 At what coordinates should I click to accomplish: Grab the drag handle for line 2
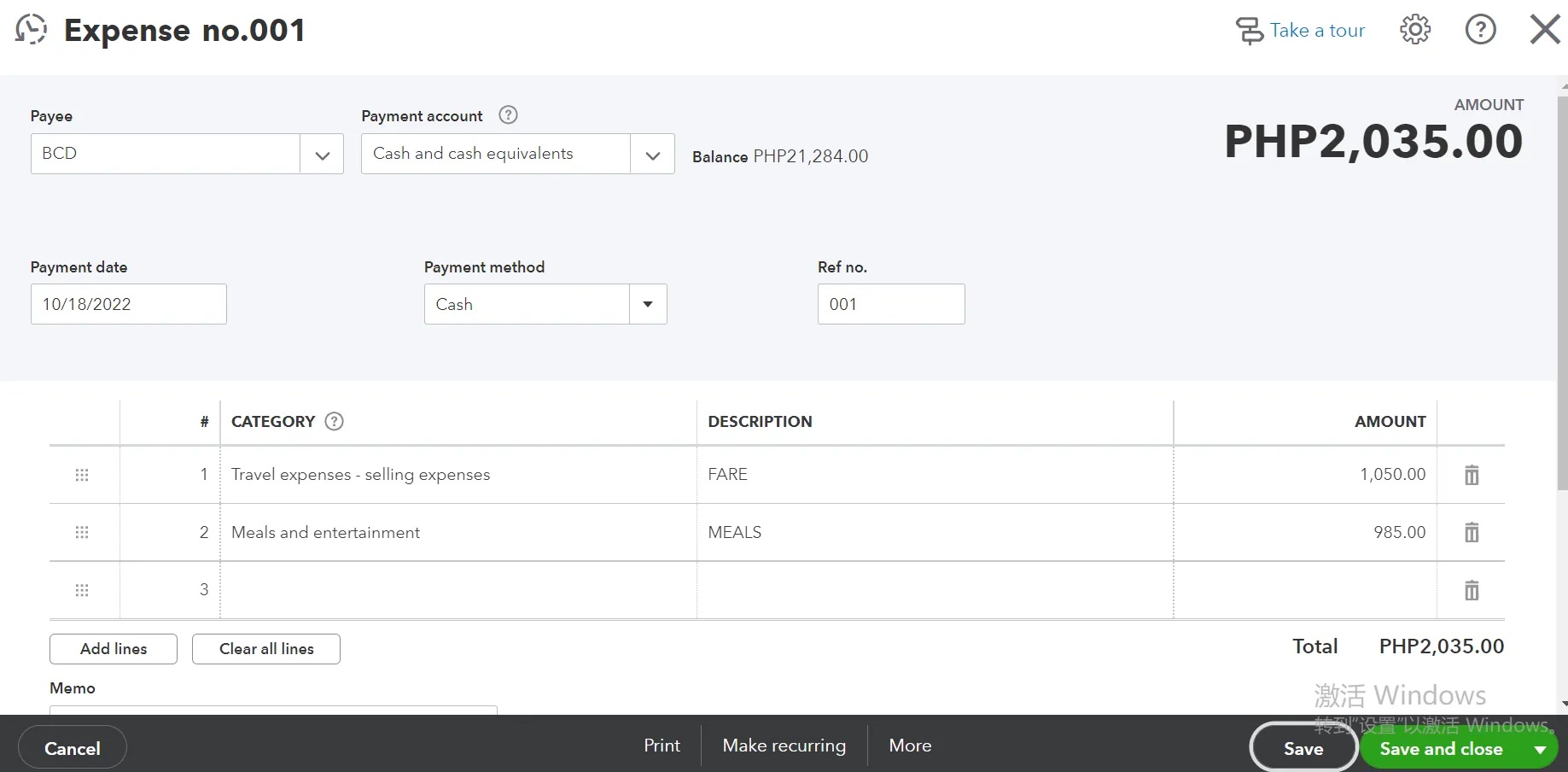tap(82, 533)
